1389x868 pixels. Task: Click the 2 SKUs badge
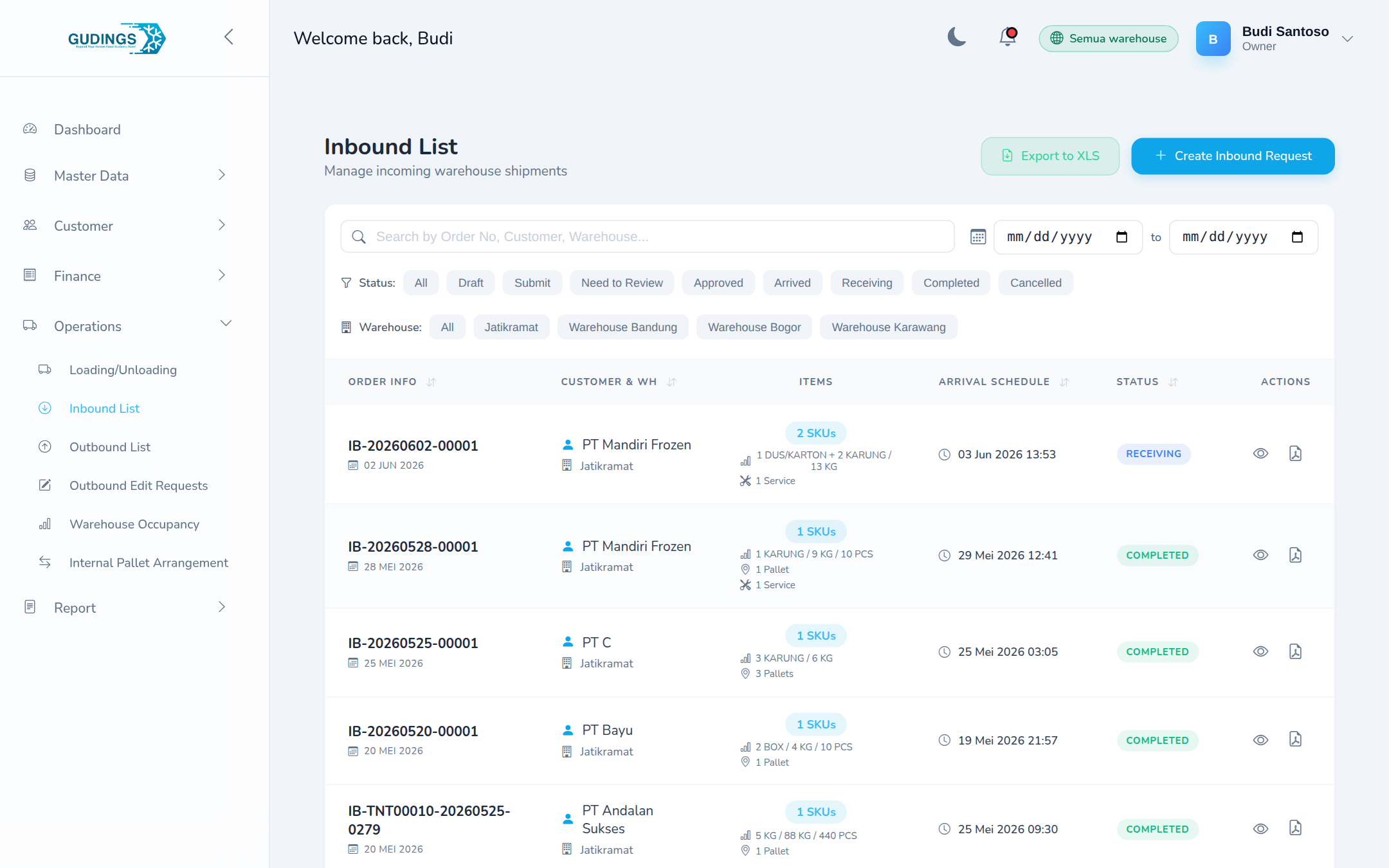tap(816, 433)
